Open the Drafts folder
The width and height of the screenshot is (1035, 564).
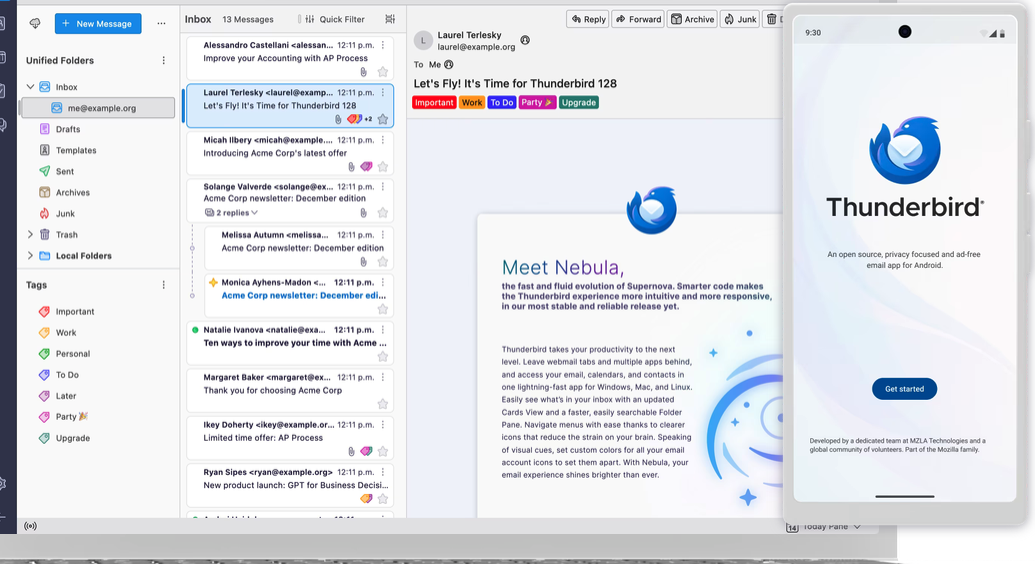click(x=68, y=129)
